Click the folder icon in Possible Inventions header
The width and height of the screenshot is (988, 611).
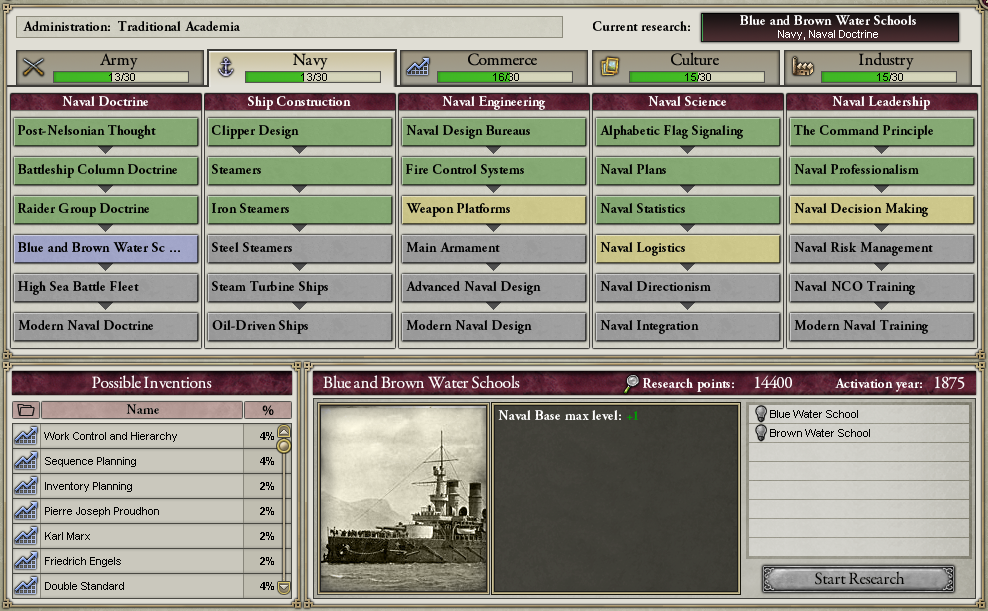(x=26, y=410)
